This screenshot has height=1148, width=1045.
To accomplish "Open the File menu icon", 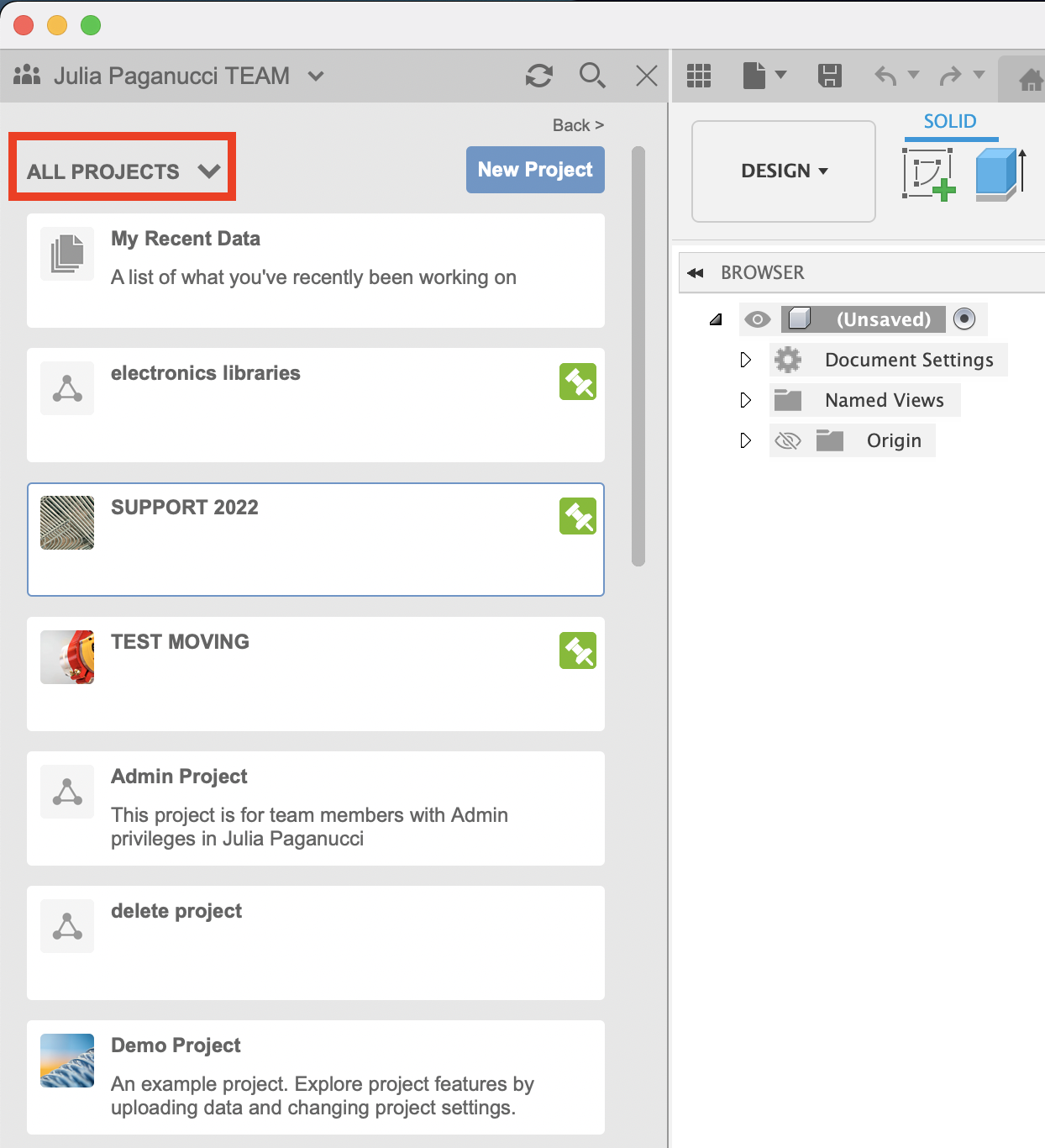I will pyautogui.click(x=754, y=76).
